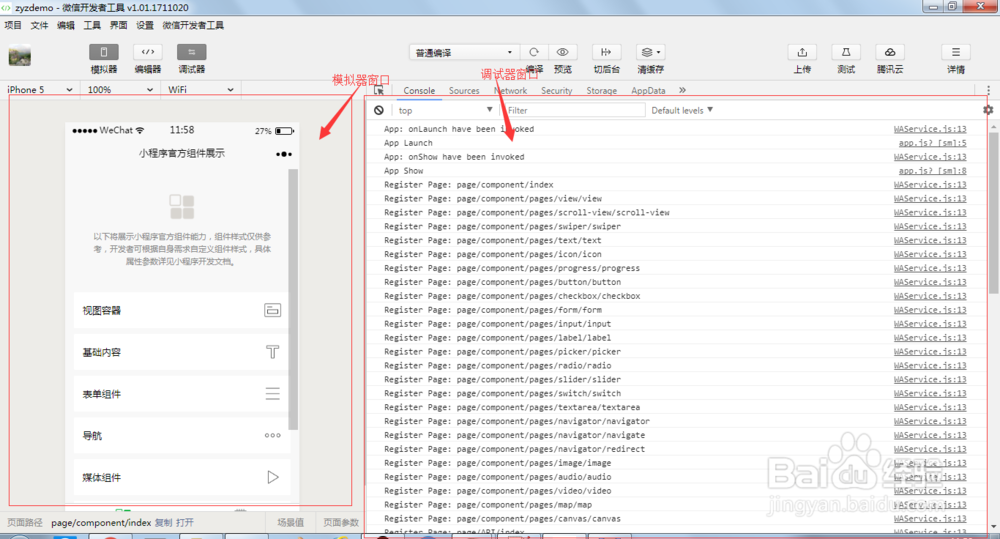Expand more devtools tabs chevron

(682, 91)
